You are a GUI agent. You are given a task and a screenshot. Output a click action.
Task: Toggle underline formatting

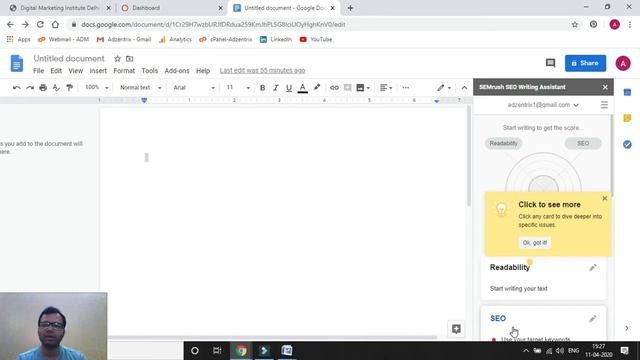289,87
